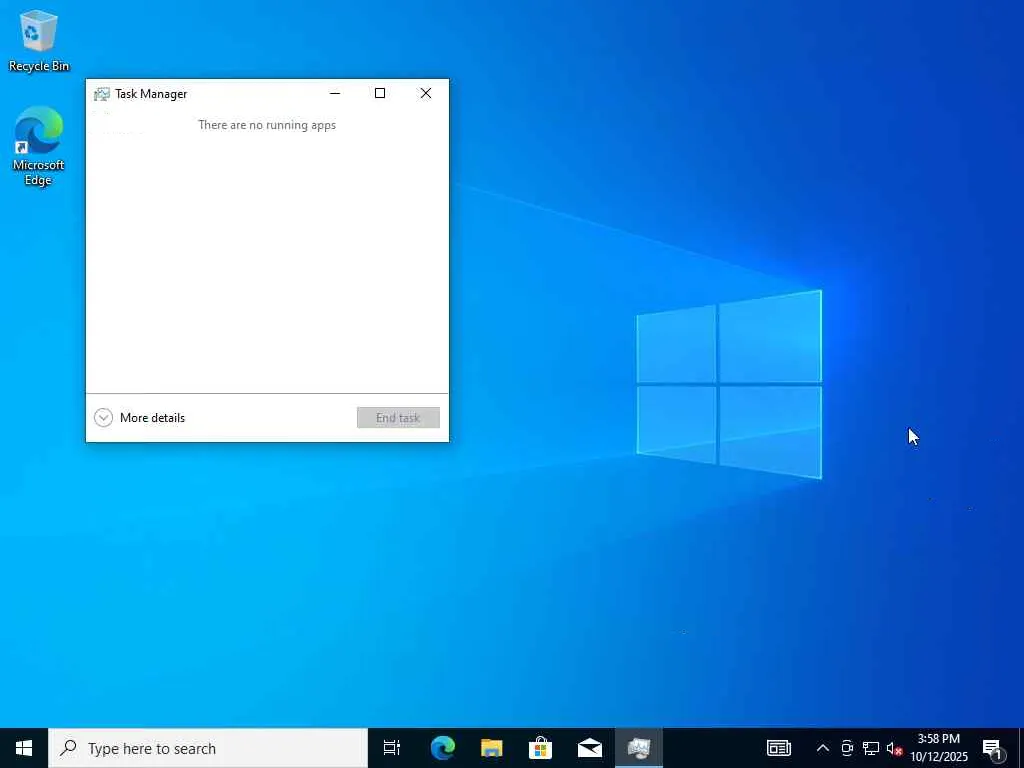Open File Explorer from the taskbar

tap(492, 748)
